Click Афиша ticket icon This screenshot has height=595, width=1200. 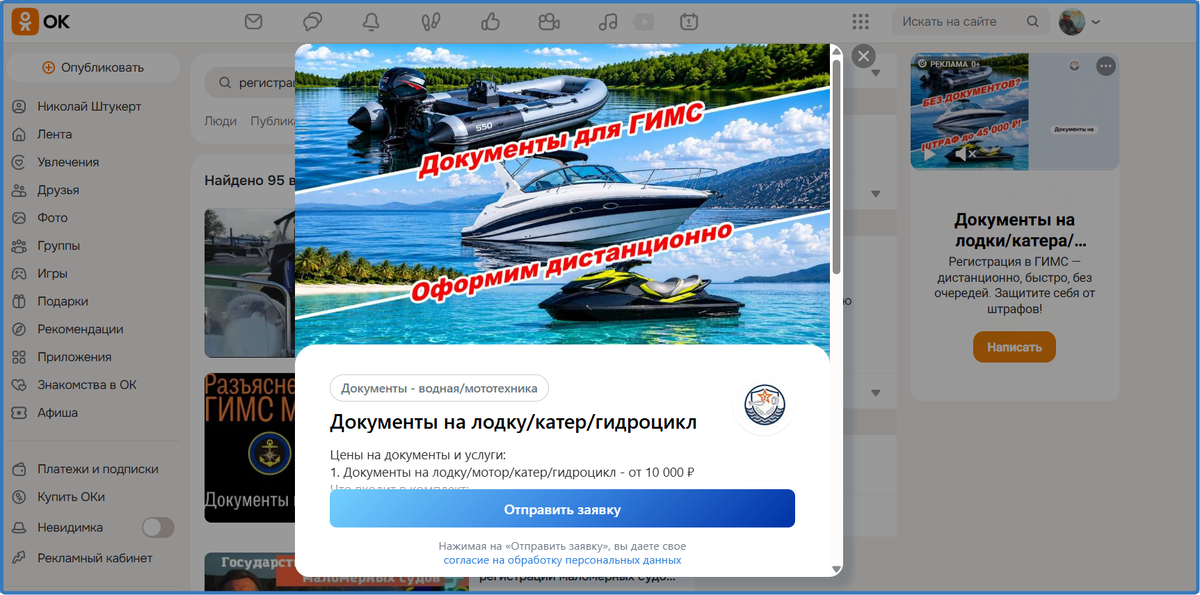(x=18, y=412)
